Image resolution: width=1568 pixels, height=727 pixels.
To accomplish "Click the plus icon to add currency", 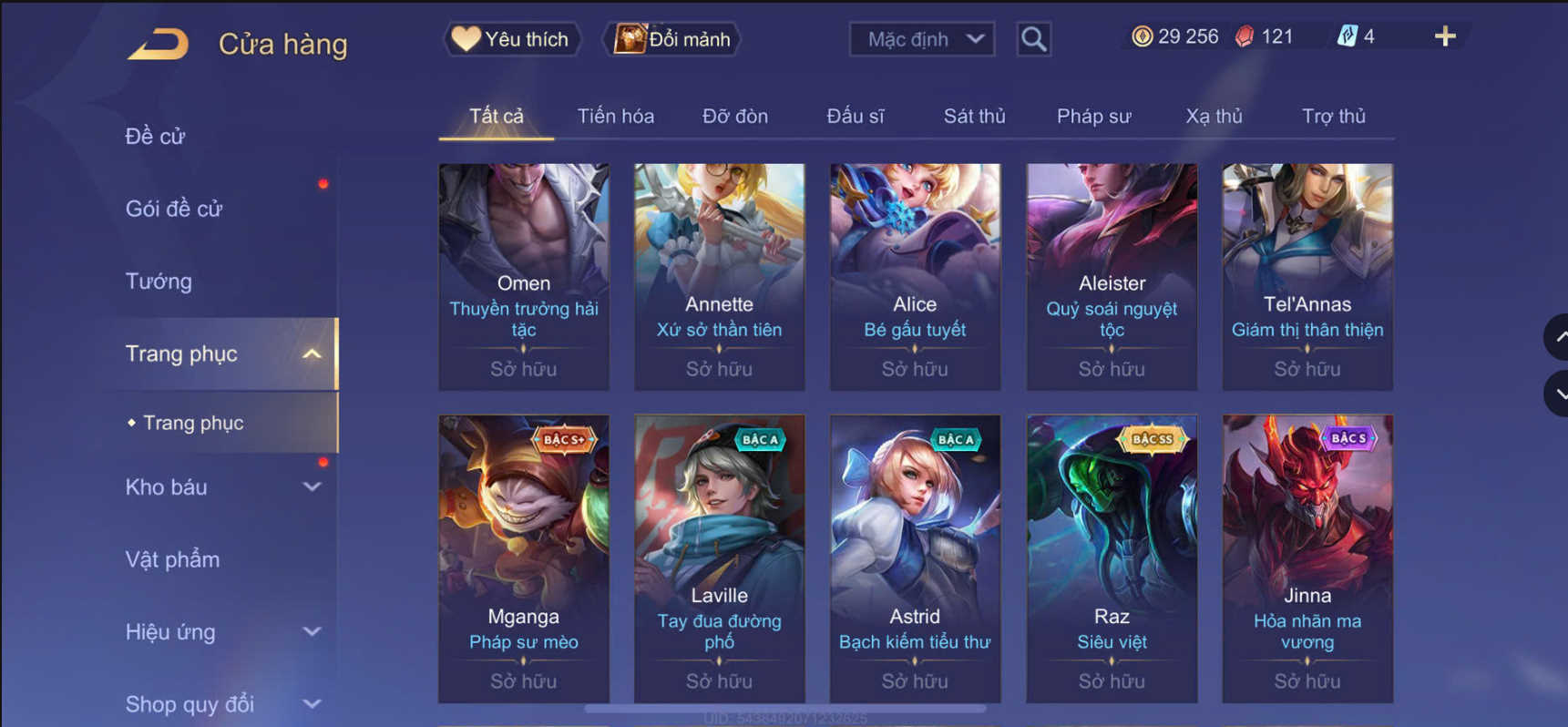I will pyautogui.click(x=1445, y=36).
